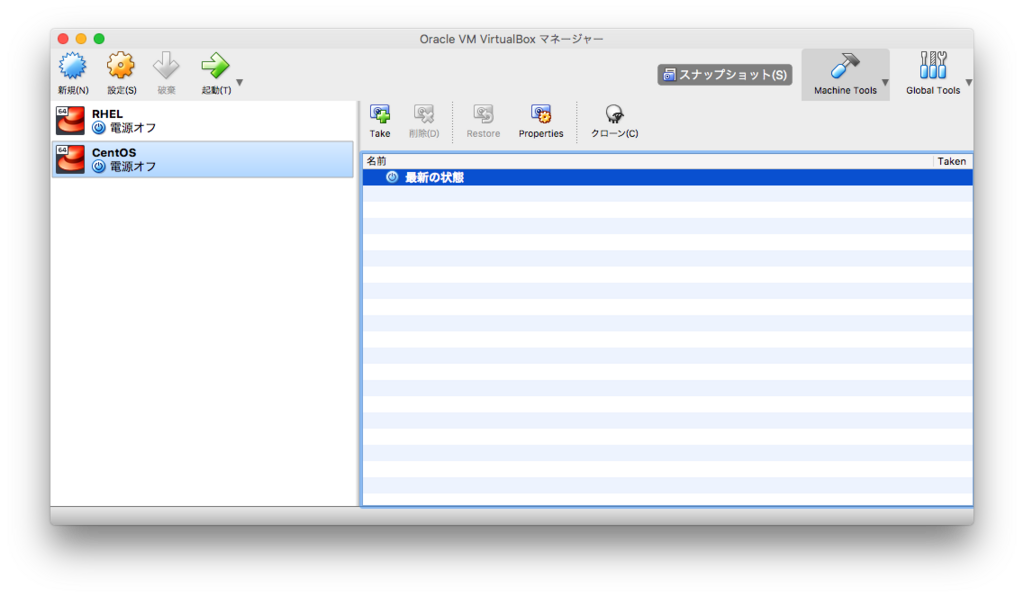The height and width of the screenshot is (597, 1024).
Task: Select the Global Tools icon
Action: pos(933,66)
